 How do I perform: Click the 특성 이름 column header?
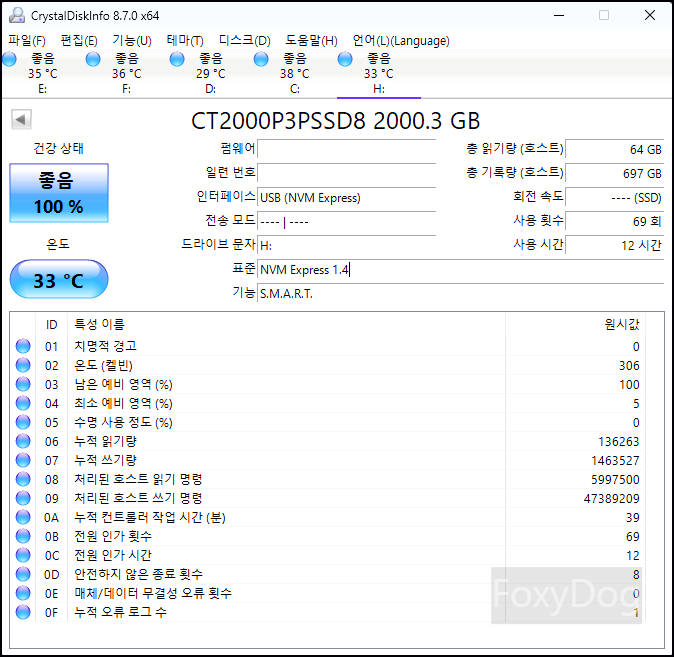tap(286, 324)
